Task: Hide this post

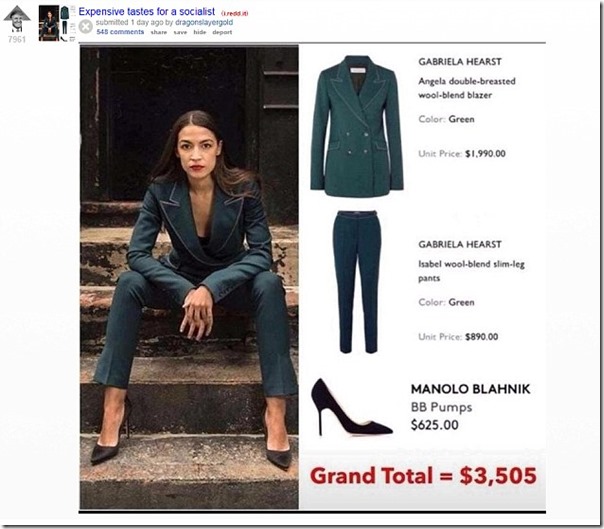Action: tap(200, 32)
